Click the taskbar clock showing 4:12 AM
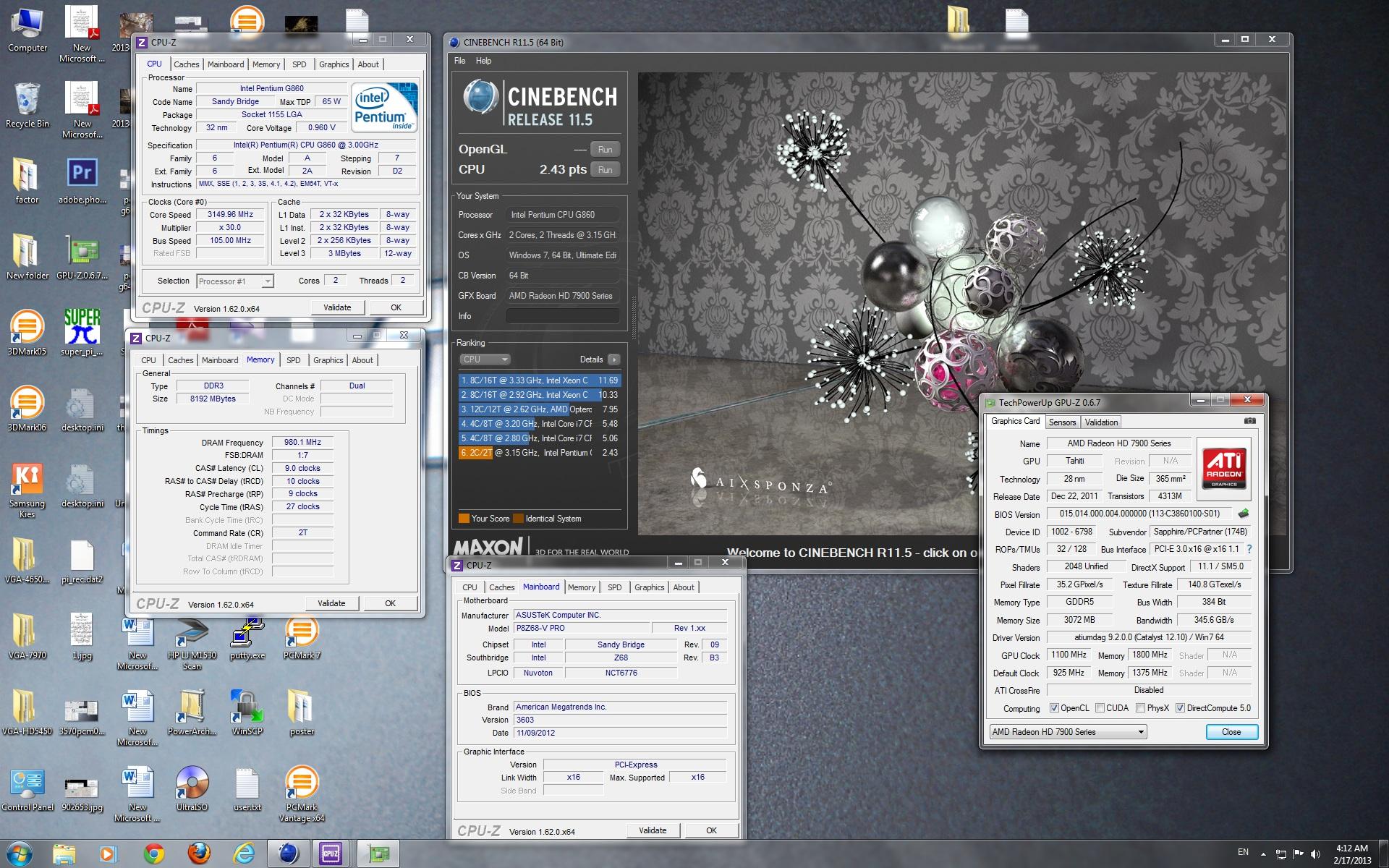Screen dimensions: 1389x868 tap(1351, 854)
